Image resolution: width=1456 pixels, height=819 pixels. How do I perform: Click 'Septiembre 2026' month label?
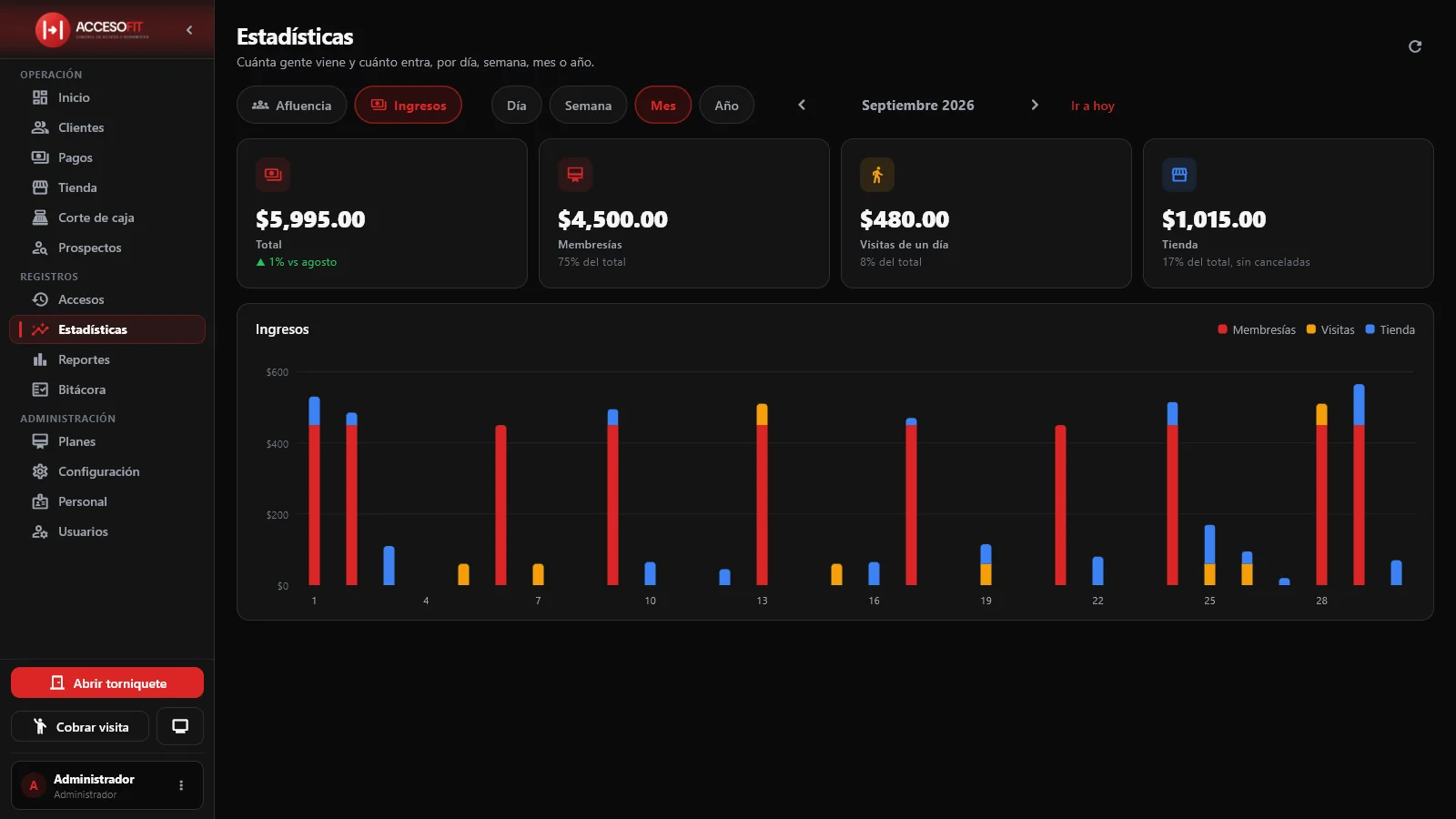[918, 105]
